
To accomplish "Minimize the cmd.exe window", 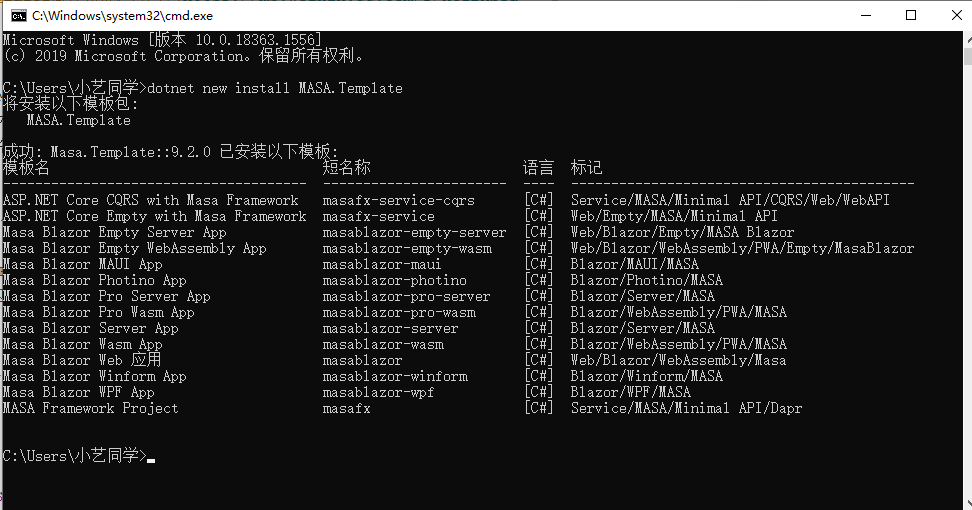I will [x=866, y=15].
